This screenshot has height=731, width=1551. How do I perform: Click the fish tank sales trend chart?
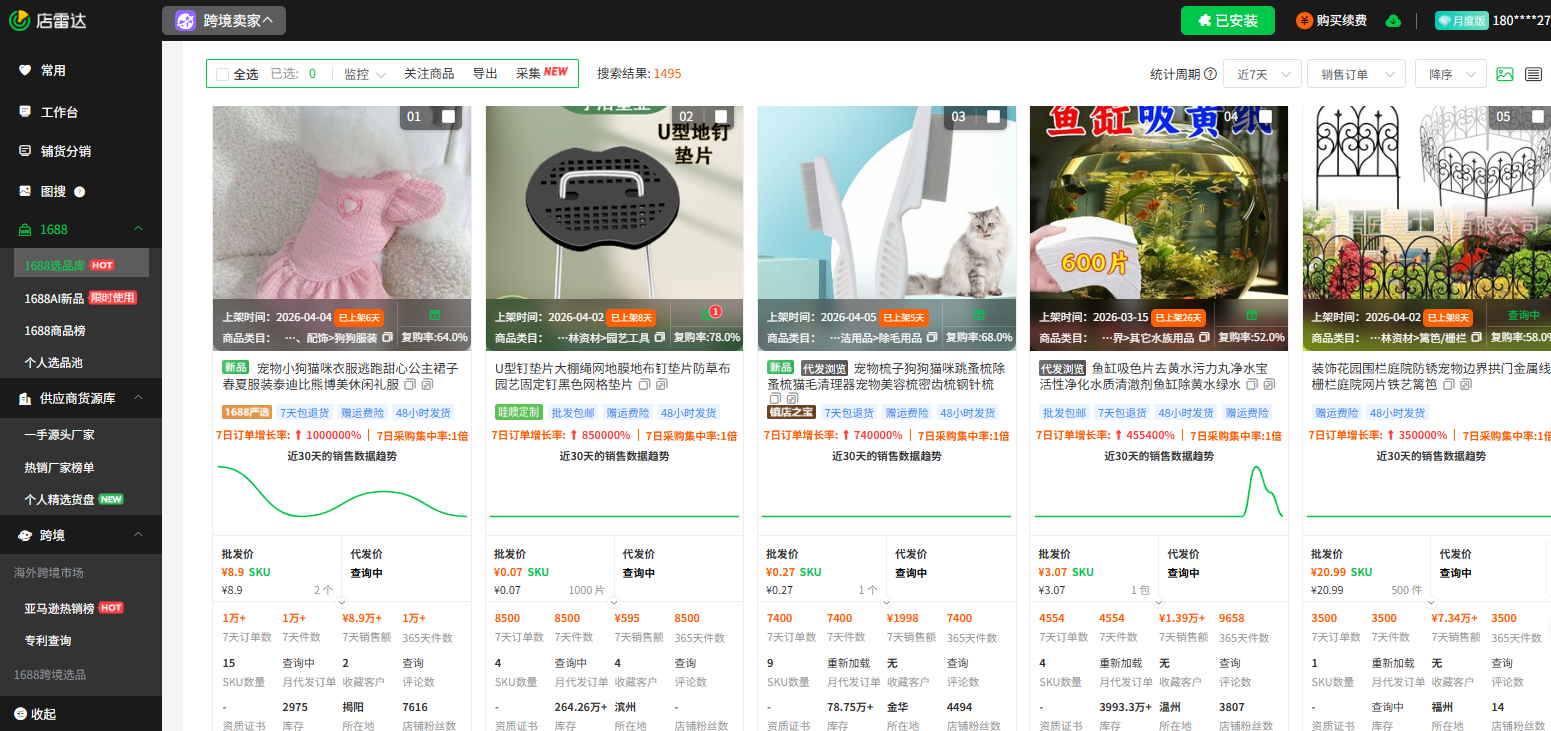(x=1158, y=492)
